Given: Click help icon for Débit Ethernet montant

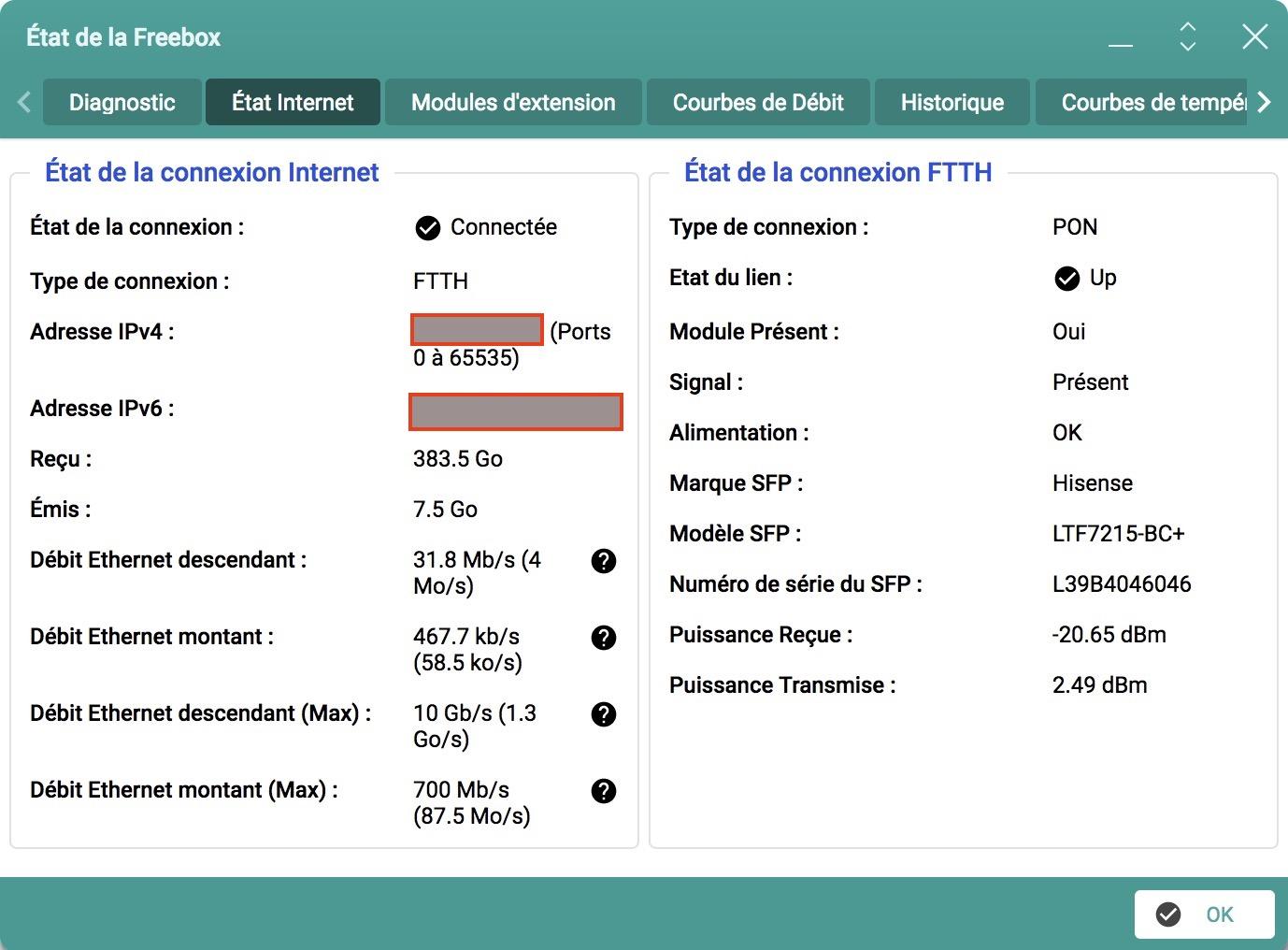Looking at the screenshot, I should 604,638.
